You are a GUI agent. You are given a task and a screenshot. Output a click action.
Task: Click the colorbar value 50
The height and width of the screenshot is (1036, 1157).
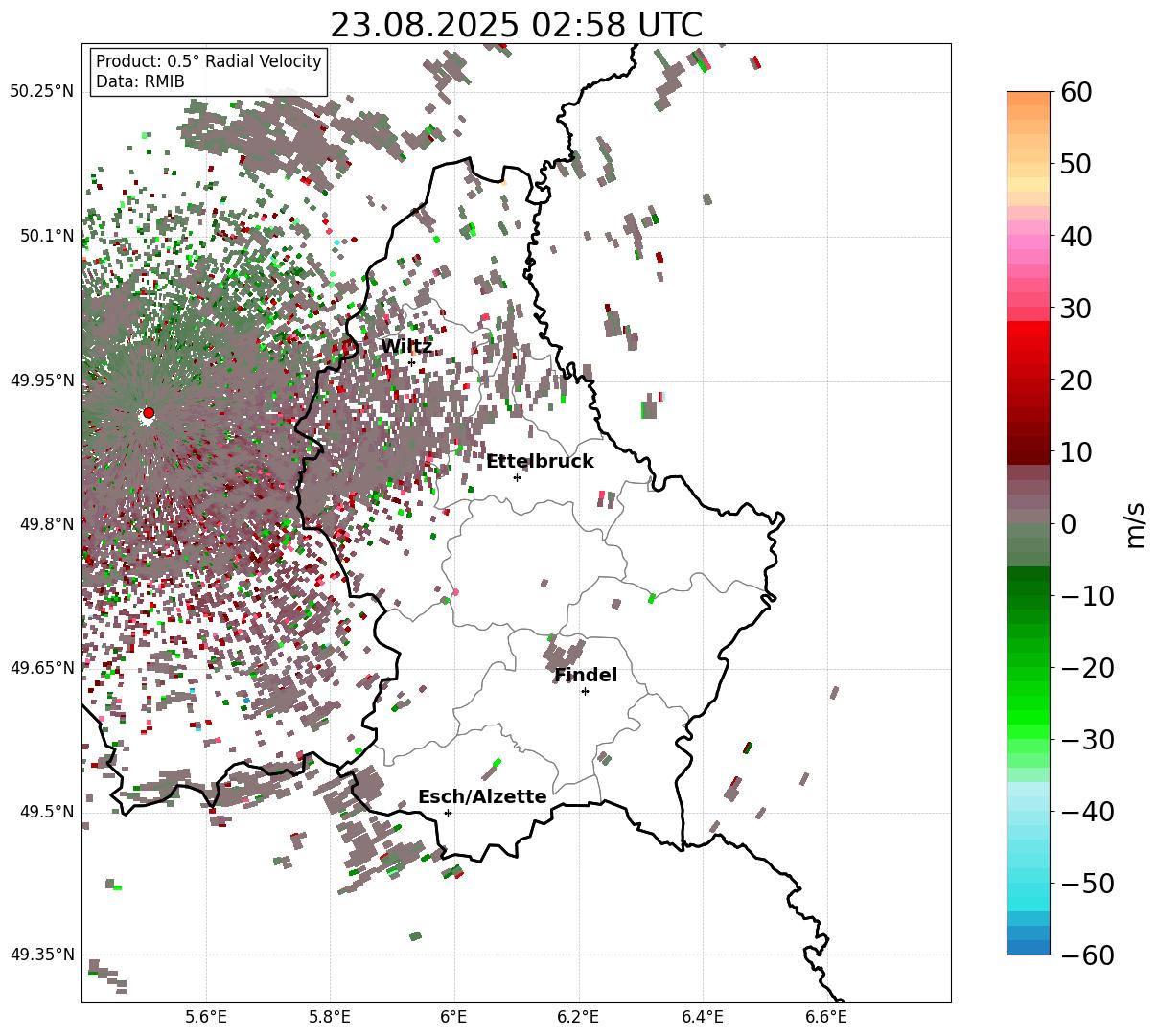click(x=1076, y=164)
